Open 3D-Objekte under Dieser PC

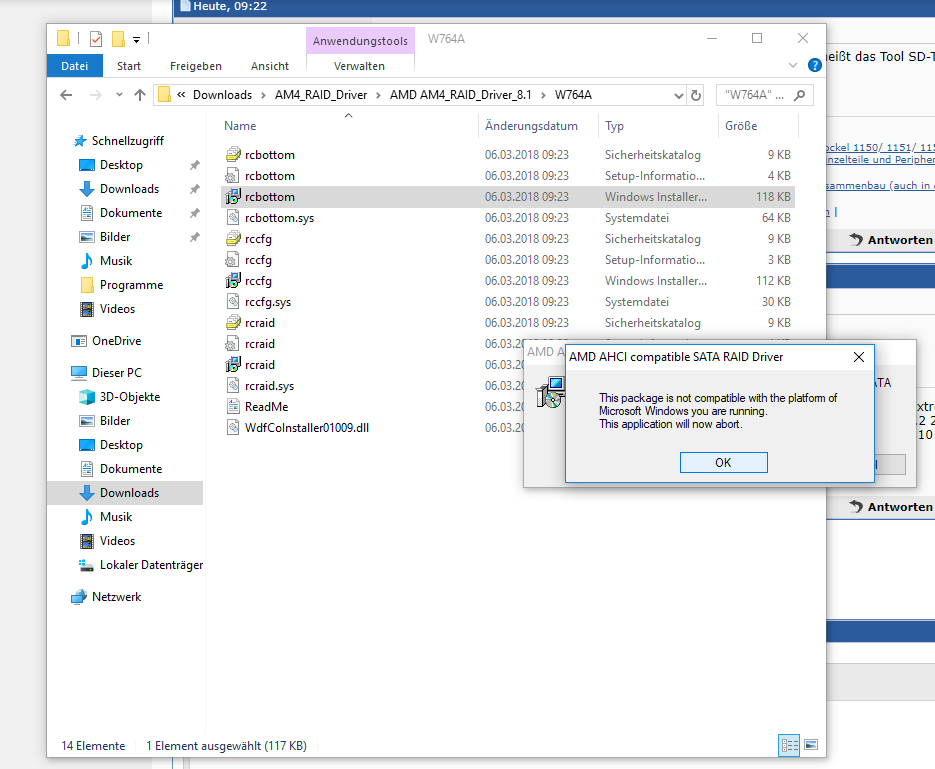[x=130, y=396]
